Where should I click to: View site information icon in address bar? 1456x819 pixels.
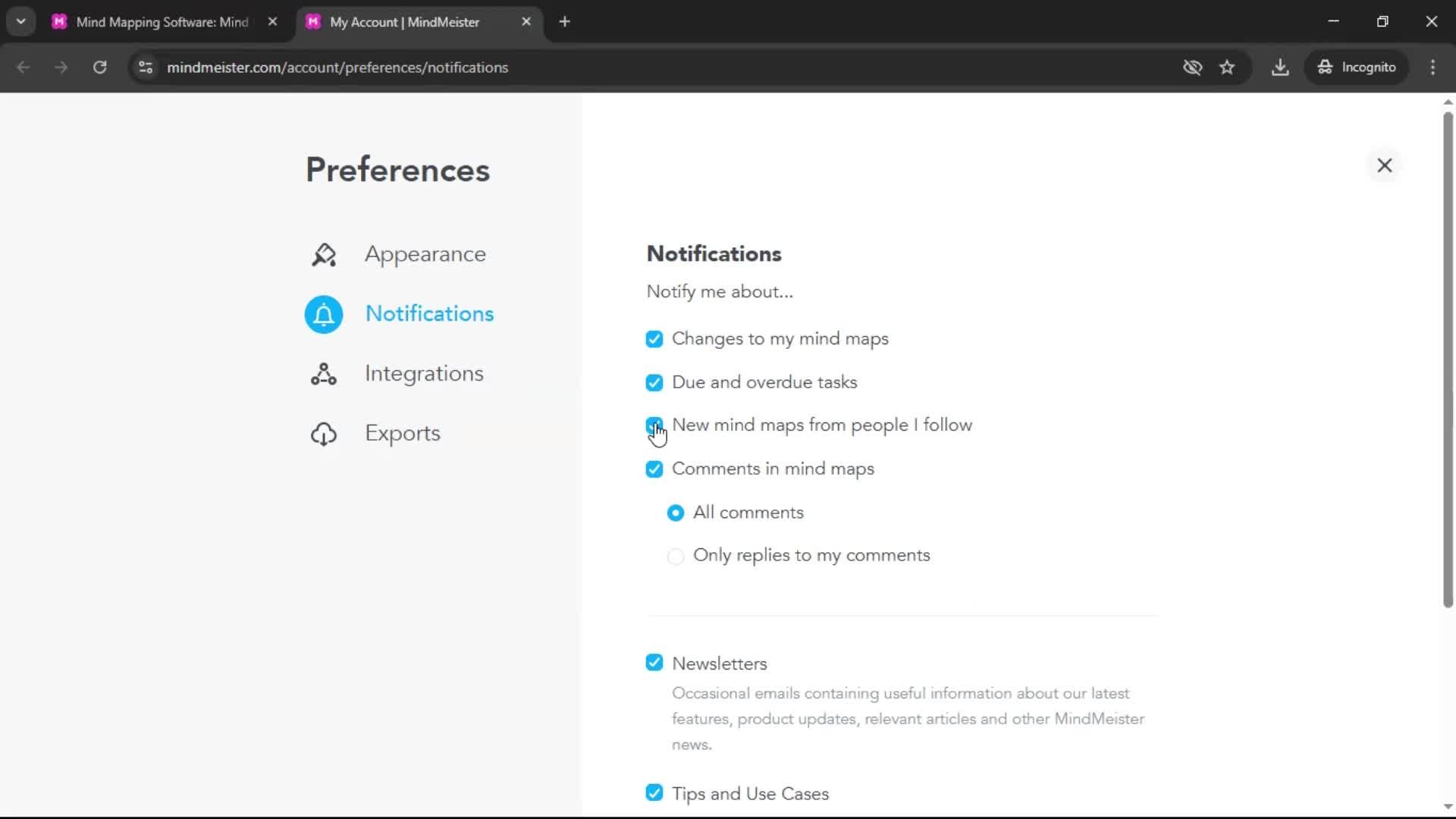pyautogui.click(x=146, y=67)
